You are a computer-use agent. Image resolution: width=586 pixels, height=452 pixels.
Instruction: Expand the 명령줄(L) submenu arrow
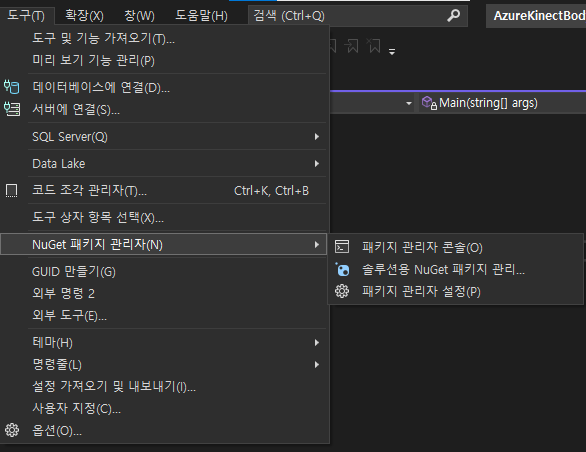point(317,365)
